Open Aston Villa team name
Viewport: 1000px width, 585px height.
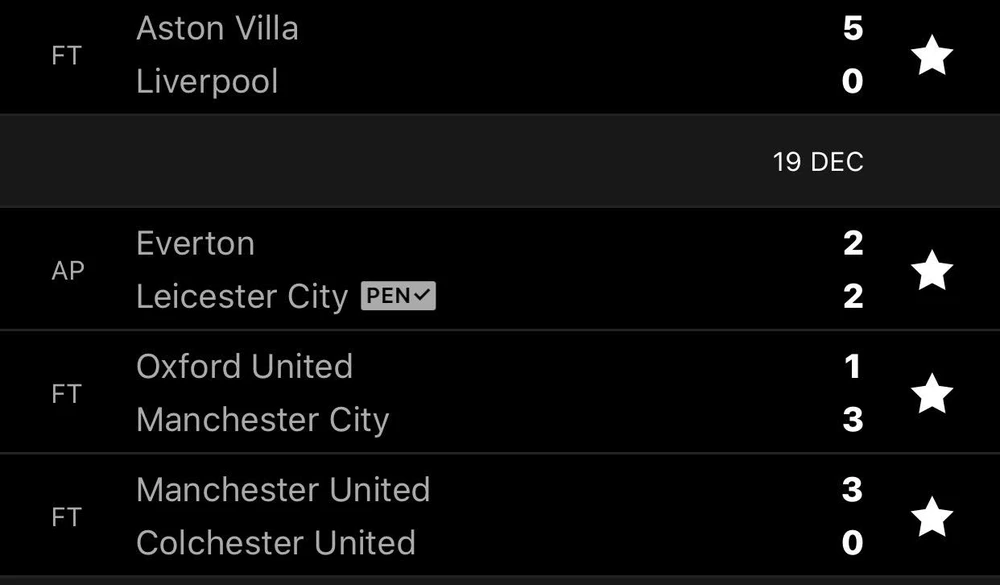coord(217,28)
